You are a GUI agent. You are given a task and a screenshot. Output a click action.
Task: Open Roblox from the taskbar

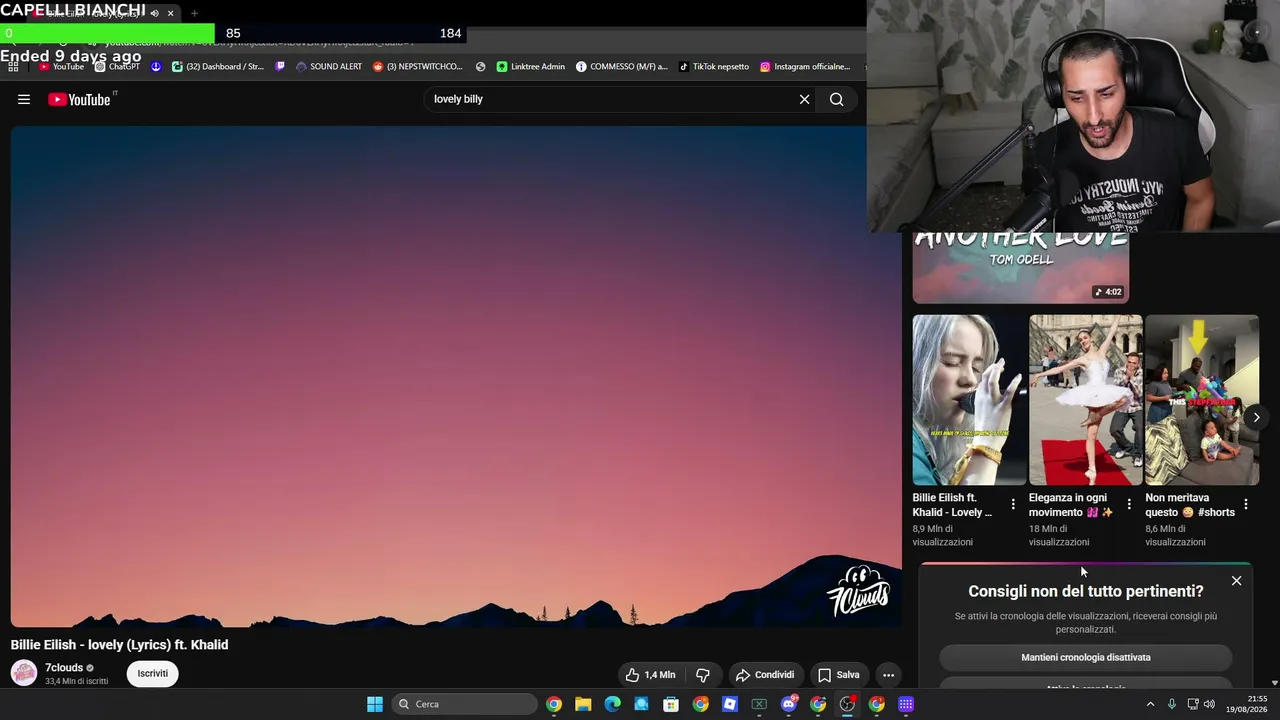[730, 704]
